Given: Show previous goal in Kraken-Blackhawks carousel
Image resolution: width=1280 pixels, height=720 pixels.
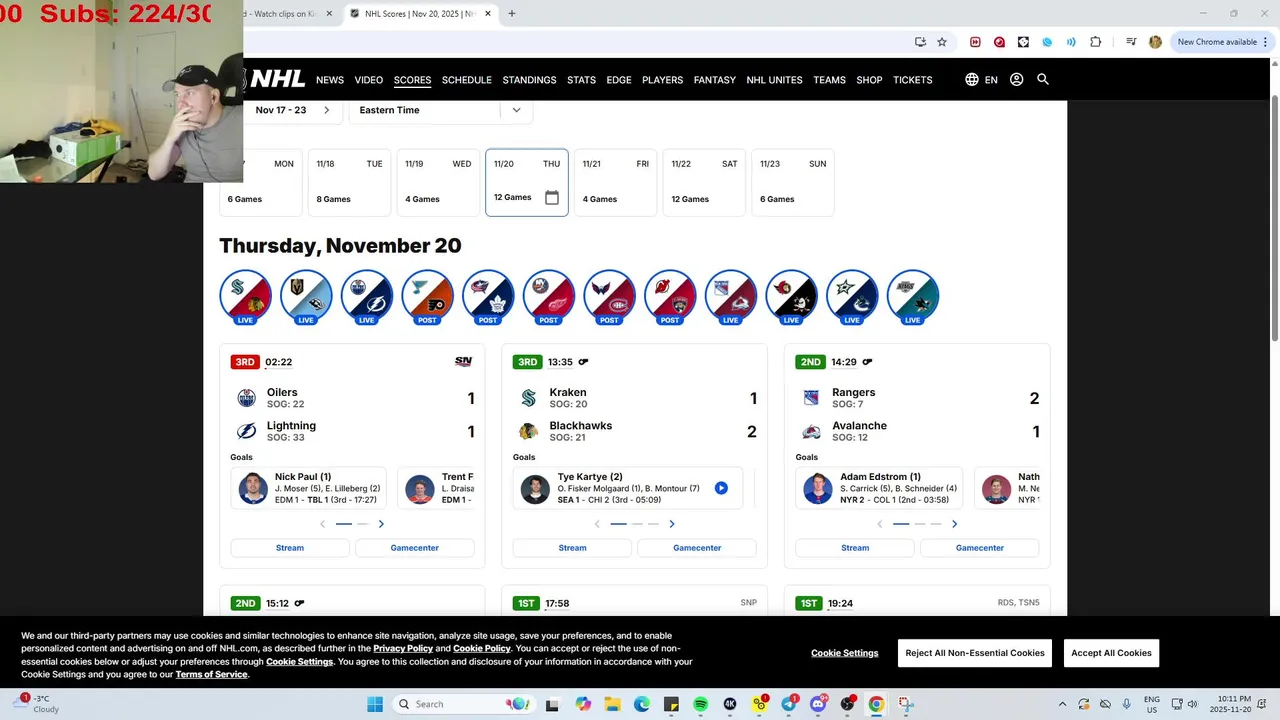Looking at the screenshot, I should click(x=597, y=524).
